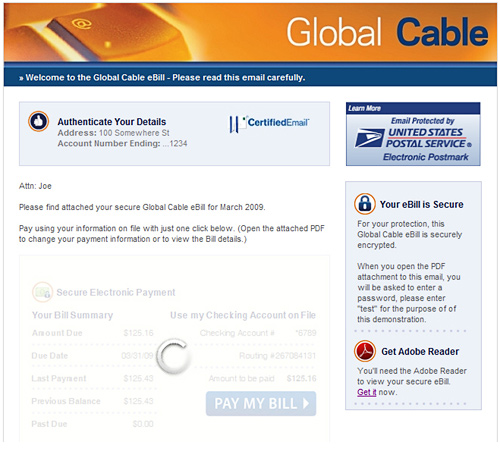Click the 'Amount to be paid' label
500x452 pixels.
(242, 379)
